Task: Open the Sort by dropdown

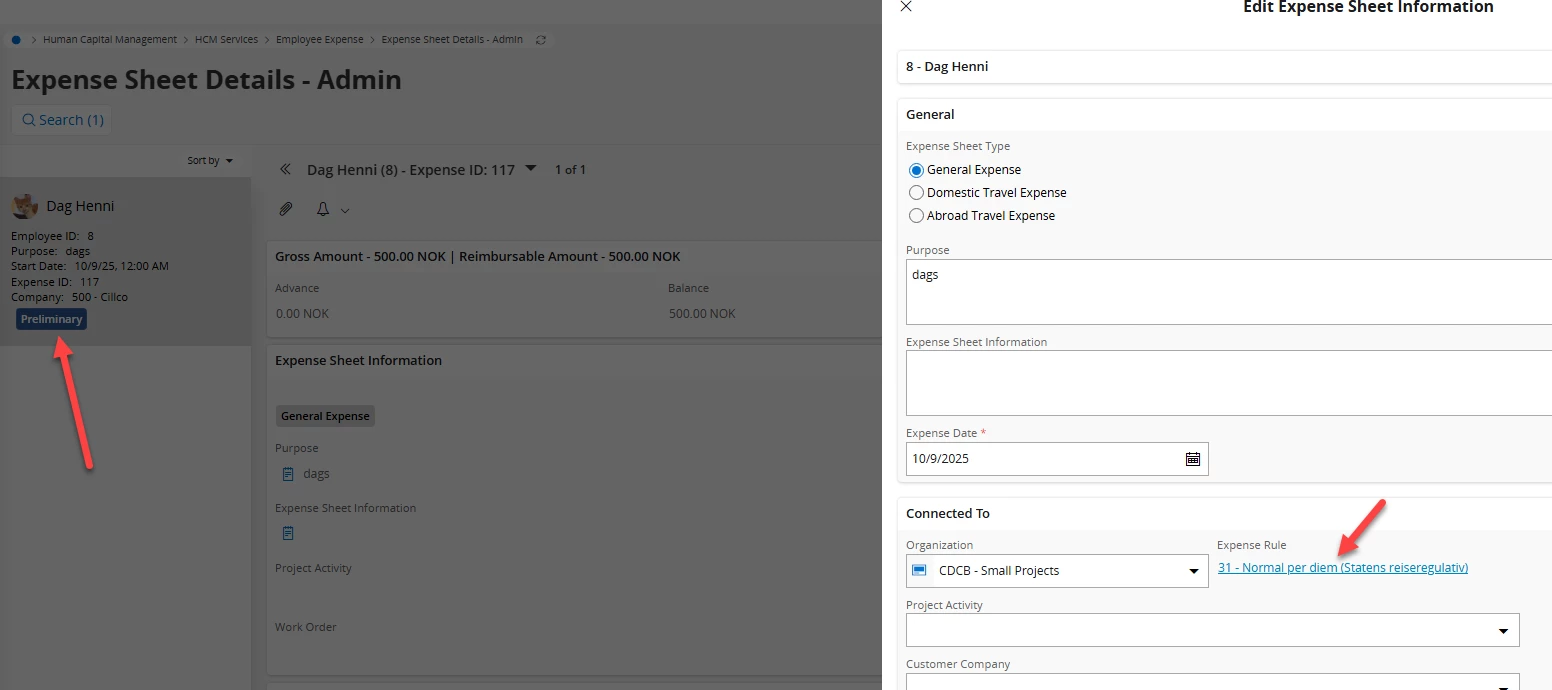Action: 210,161
